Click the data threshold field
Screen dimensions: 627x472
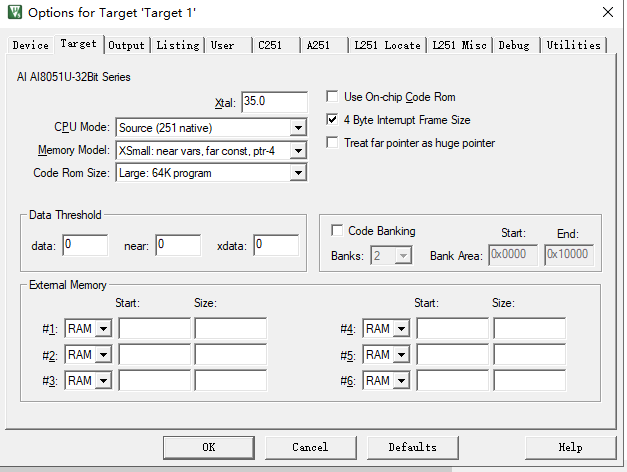coord(85,245)
